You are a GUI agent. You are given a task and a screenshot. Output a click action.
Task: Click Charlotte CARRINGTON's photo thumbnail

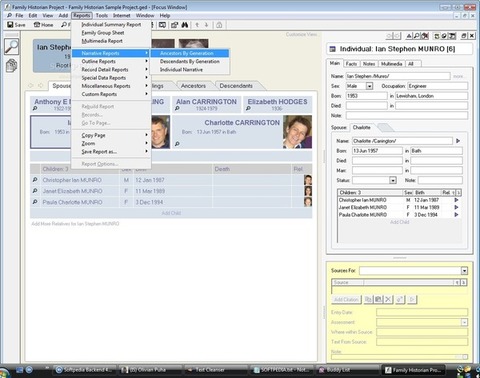point(297,132)
